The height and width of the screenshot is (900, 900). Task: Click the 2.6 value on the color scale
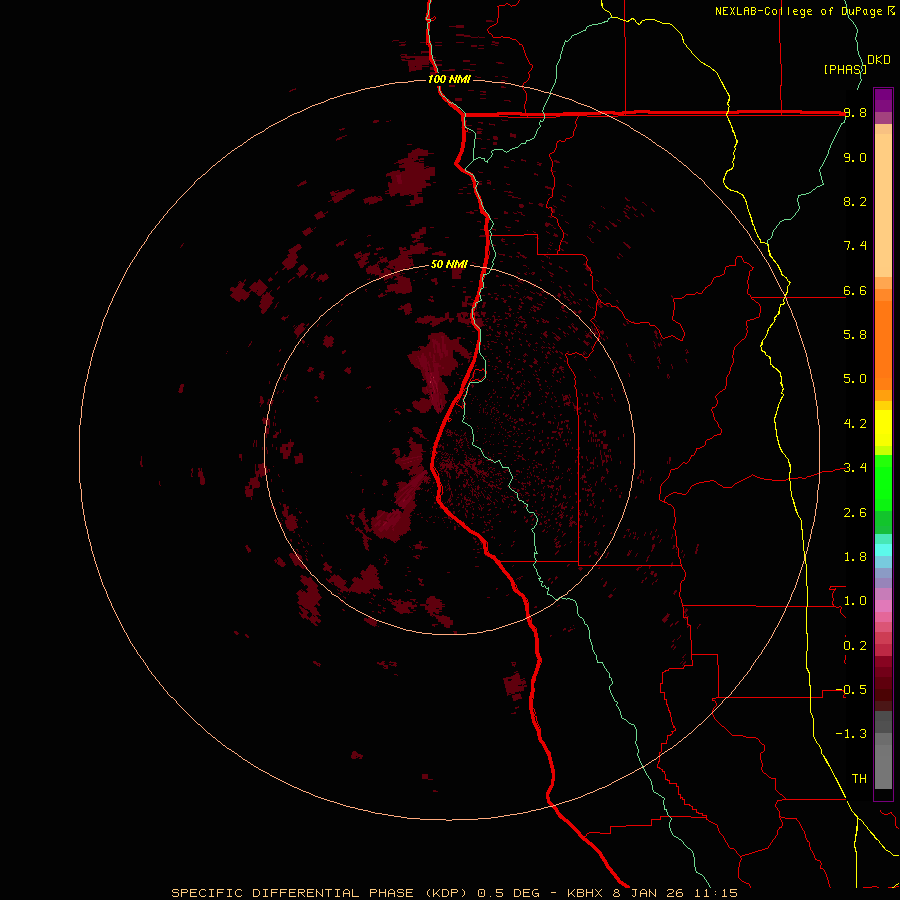[855, 513]
